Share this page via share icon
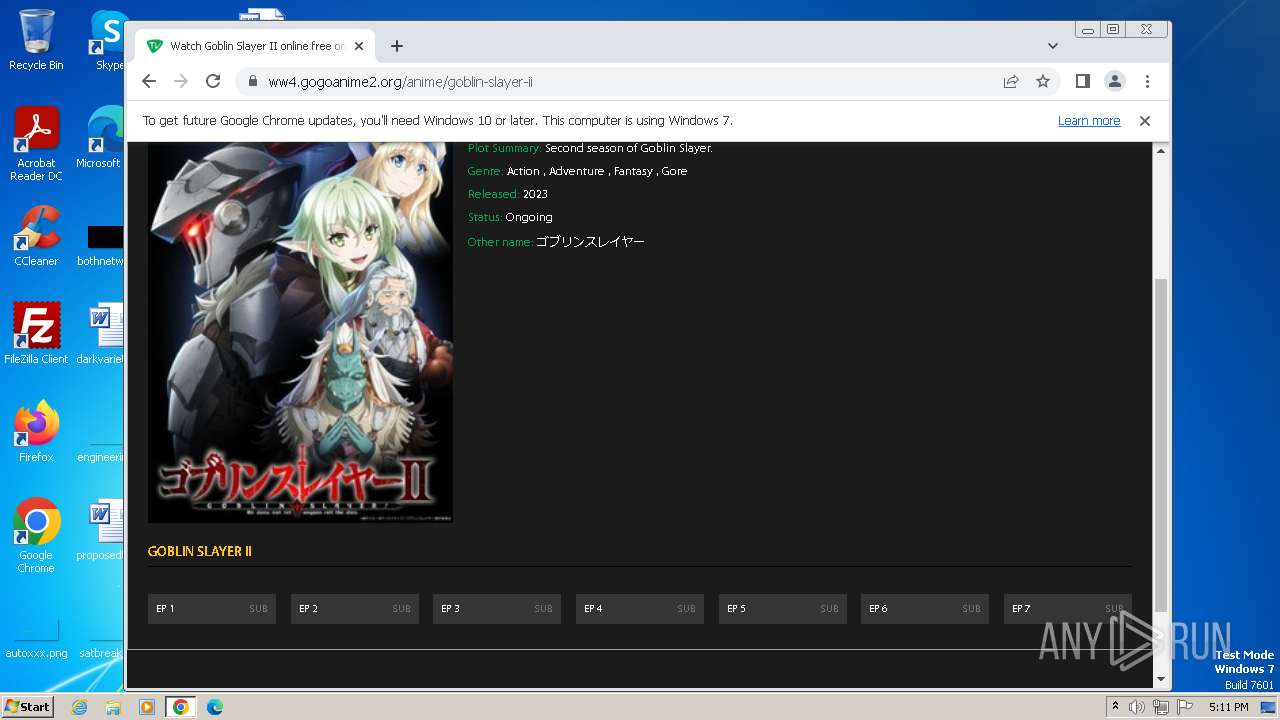1280x720 pixels. coord(1011,81)
